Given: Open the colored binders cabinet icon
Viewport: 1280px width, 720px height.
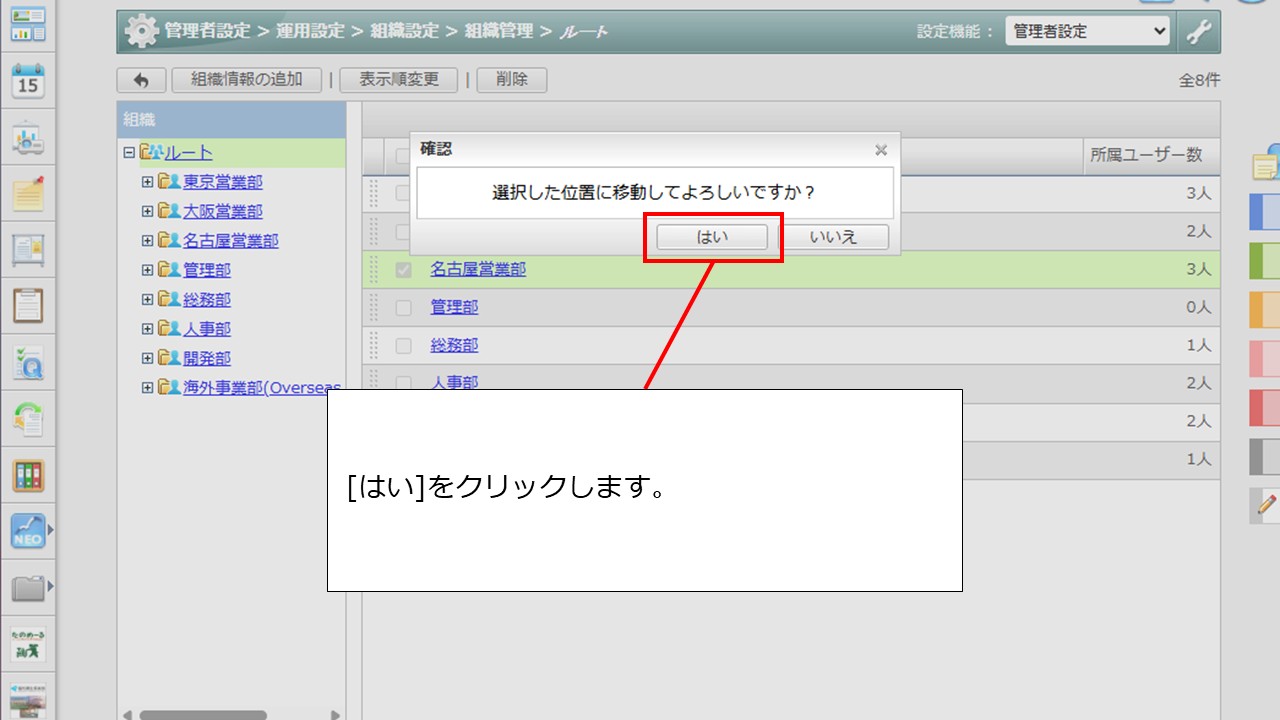Looking at the screenshot, I should [28, 476].
